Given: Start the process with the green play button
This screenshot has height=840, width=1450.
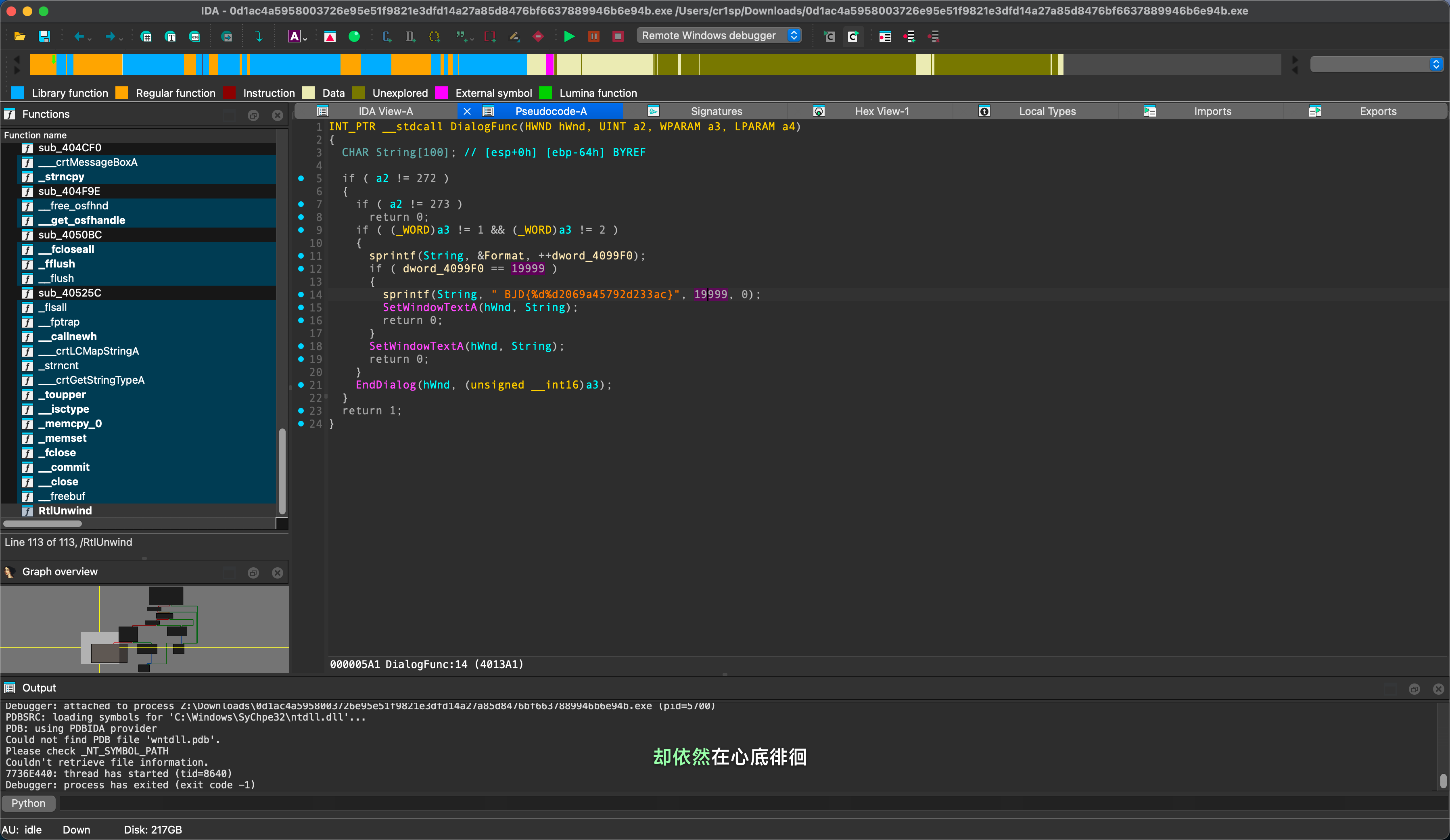Looking at the screenshot, I should pyautogui.click(x=569, y=36).
